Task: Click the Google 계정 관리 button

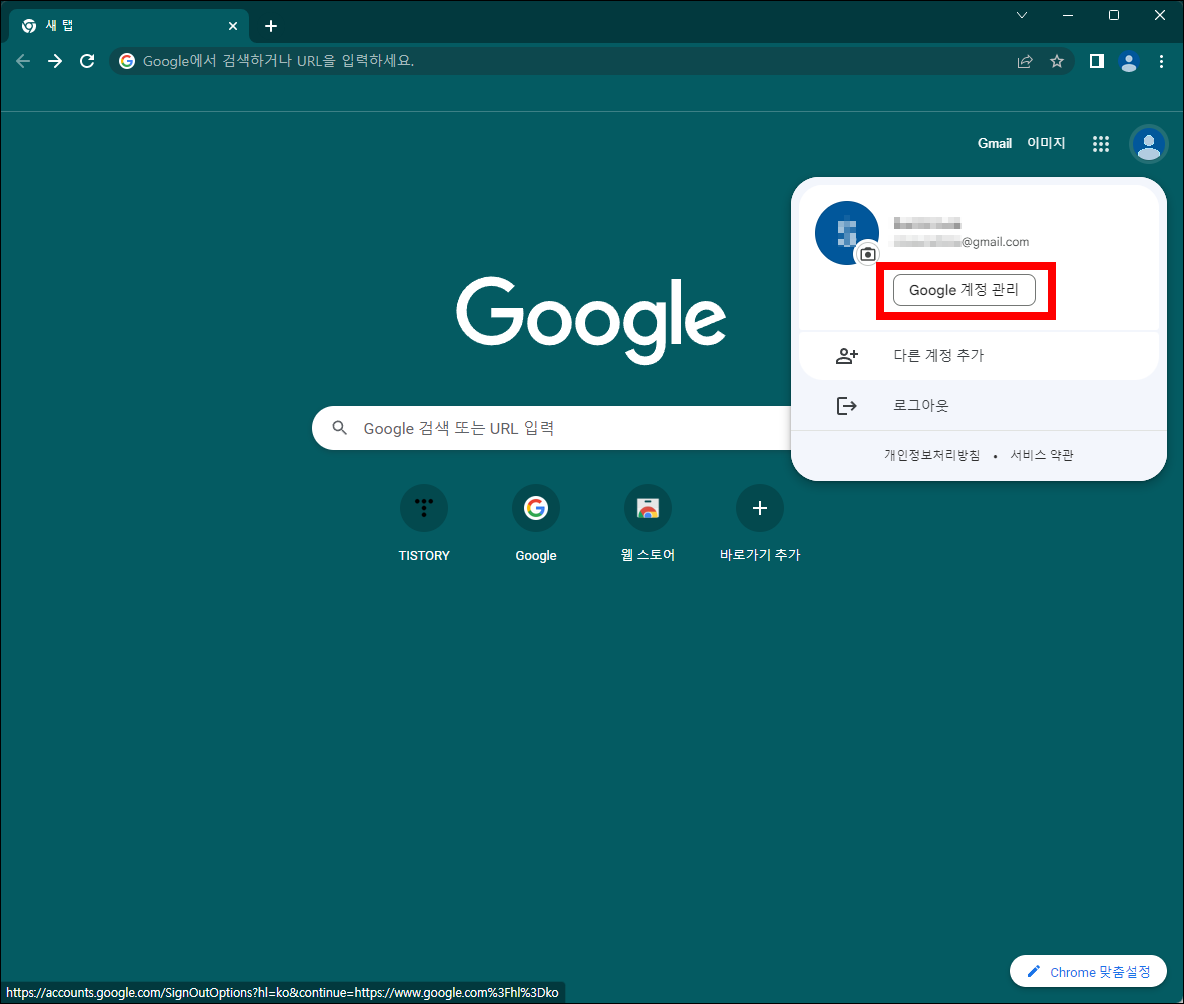Action: point(964,291)
